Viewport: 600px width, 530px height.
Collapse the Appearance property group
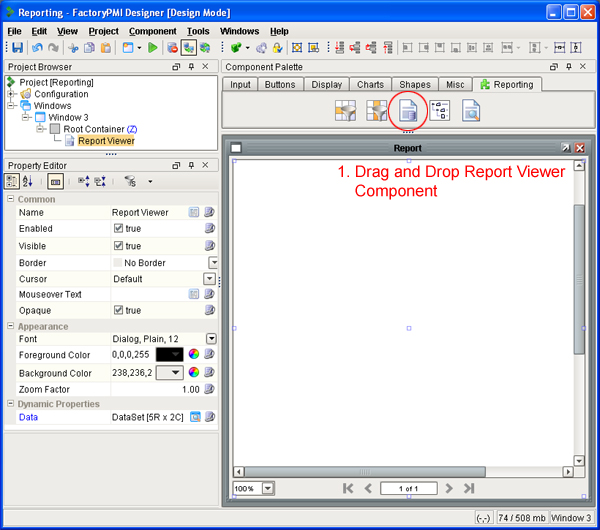click(x=11, y=326)
